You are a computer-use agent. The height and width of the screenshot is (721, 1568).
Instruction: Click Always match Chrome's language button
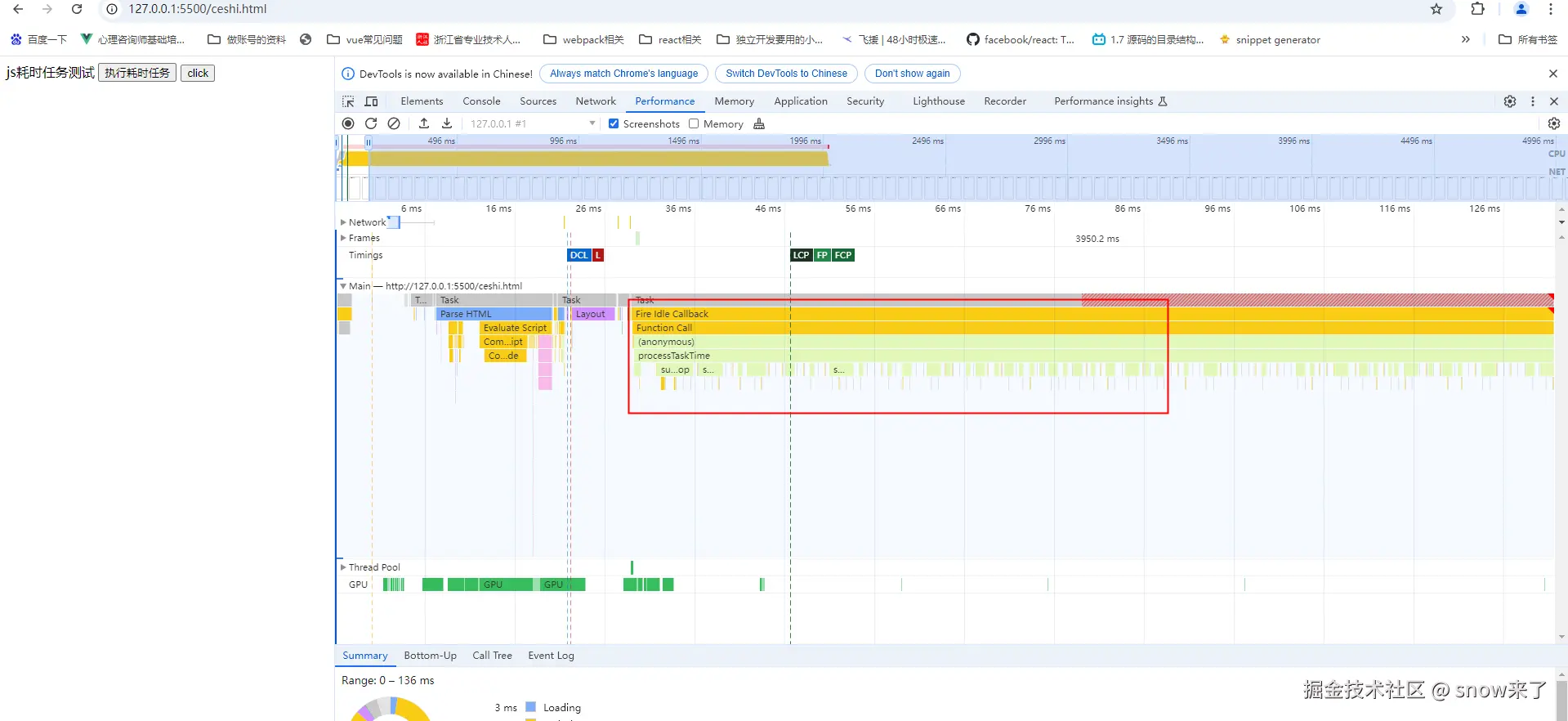tap(623, 74)
